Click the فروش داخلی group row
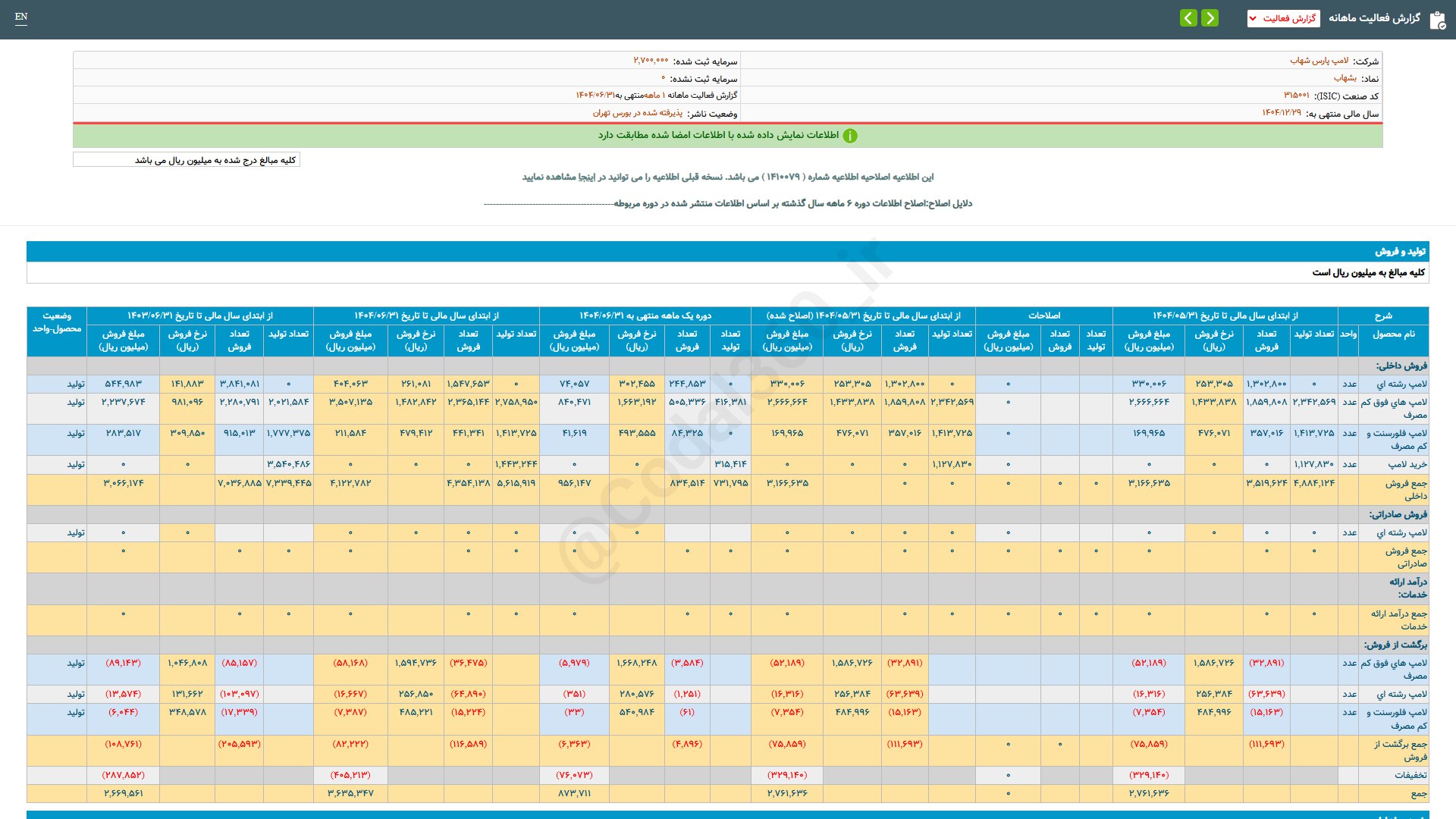The image size is (1456, 819). pyautogui.click(x=1401, y=366)
